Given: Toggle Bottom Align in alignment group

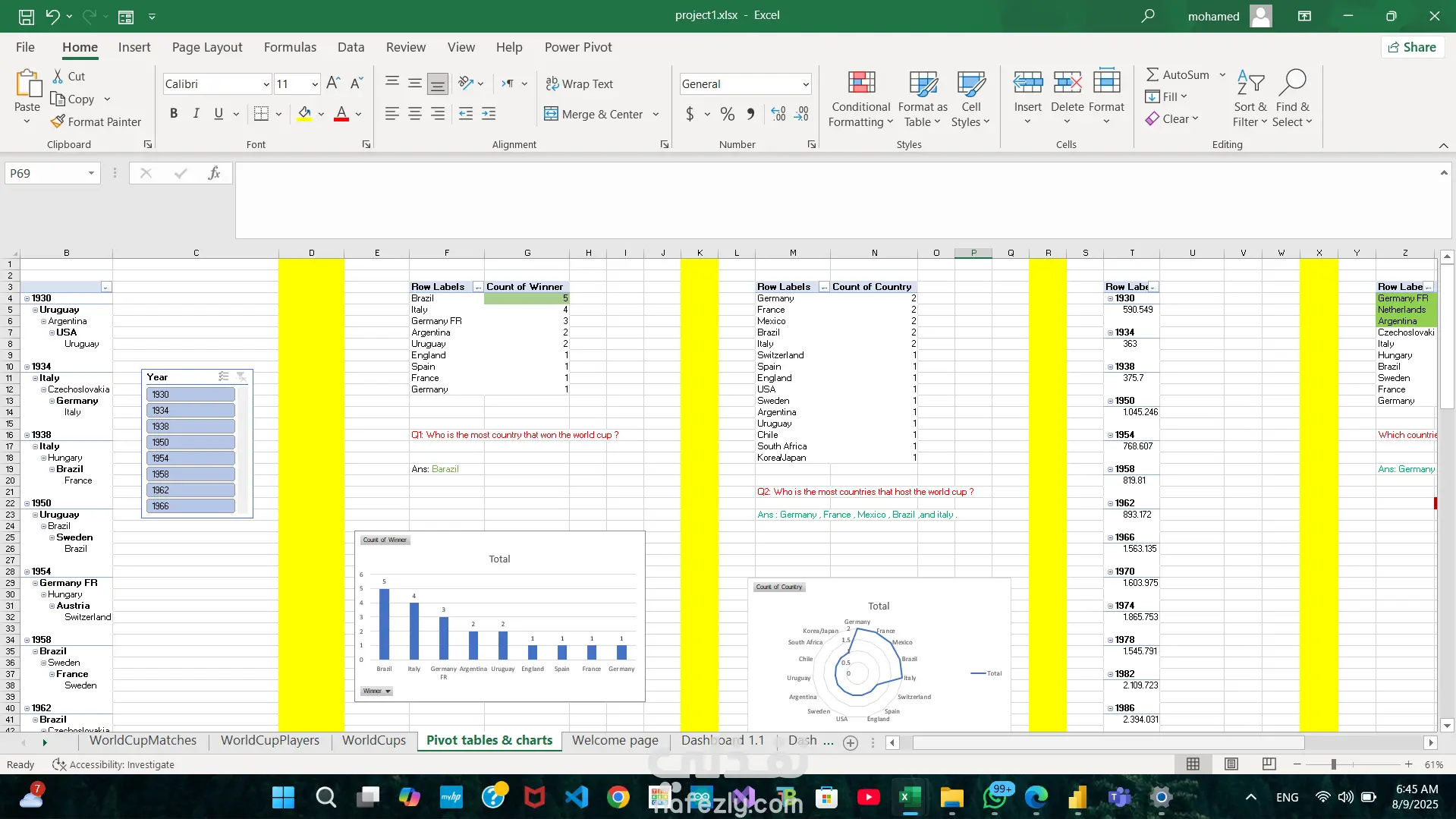Looking at the screenshot, I should tap(438, 83).
